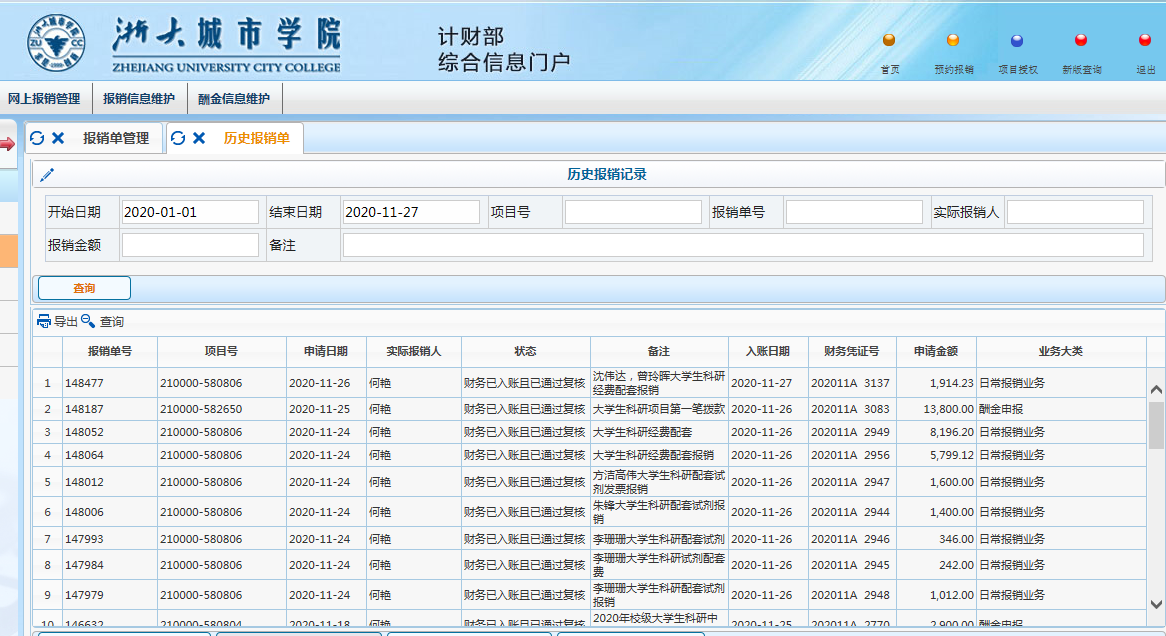Screen dimensions: 1166x636
Task: Open 新版查询 red ball icon
Action: point(1081,40)
